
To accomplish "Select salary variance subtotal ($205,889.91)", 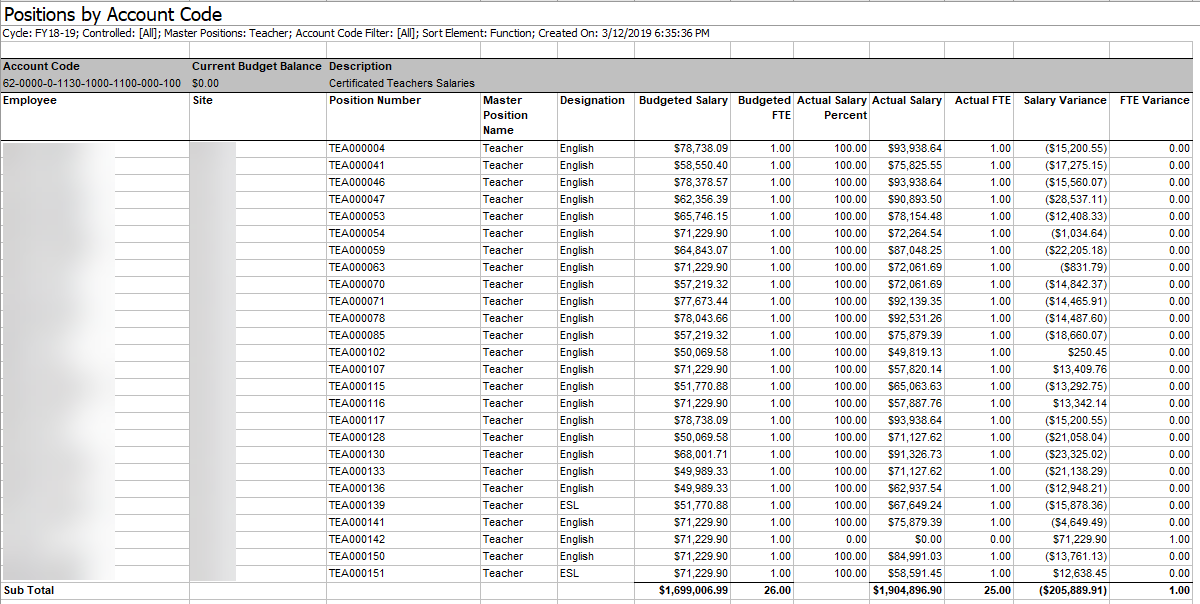I will click(x=1072, y=591).
